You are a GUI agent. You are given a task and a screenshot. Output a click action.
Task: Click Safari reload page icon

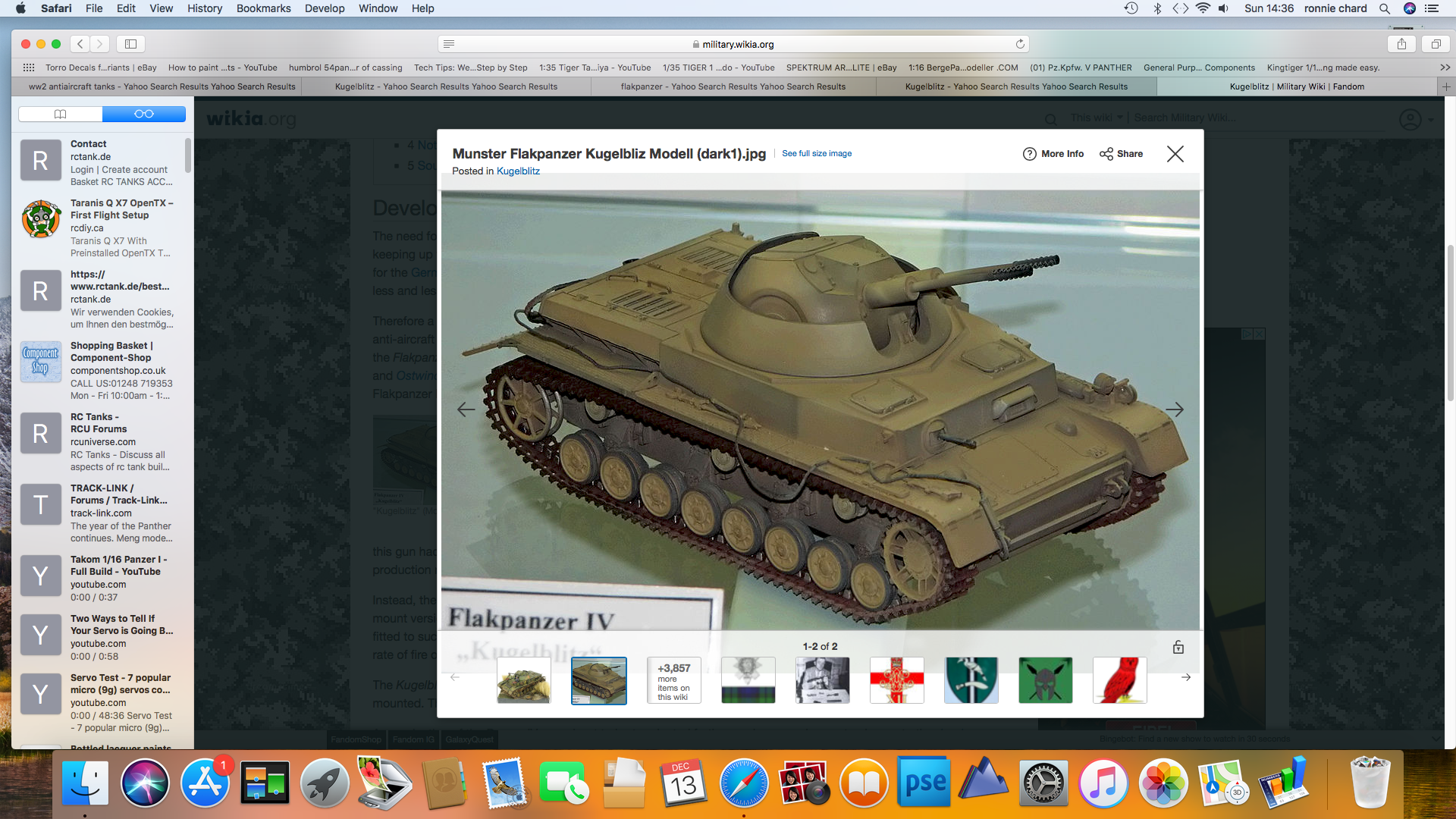1020,44
